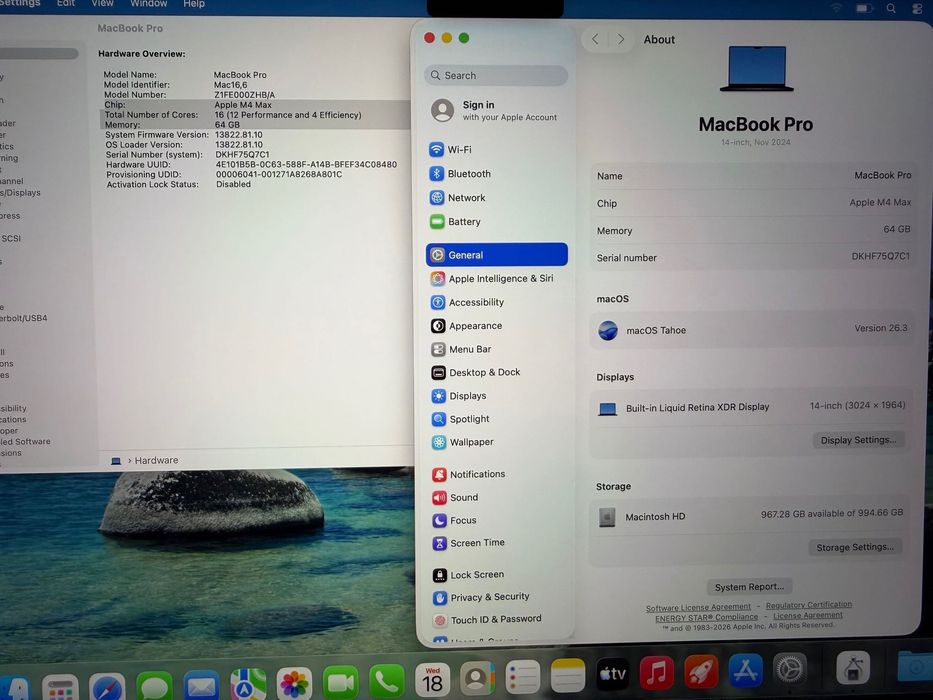
Task: Click Display Settings button
Action: point(858,440)
